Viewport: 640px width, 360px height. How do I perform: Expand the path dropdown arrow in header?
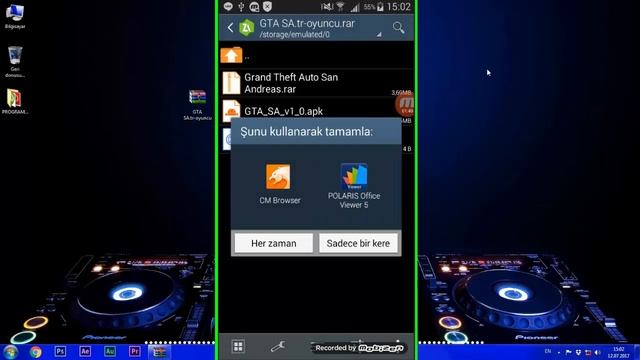click(379, 35)
